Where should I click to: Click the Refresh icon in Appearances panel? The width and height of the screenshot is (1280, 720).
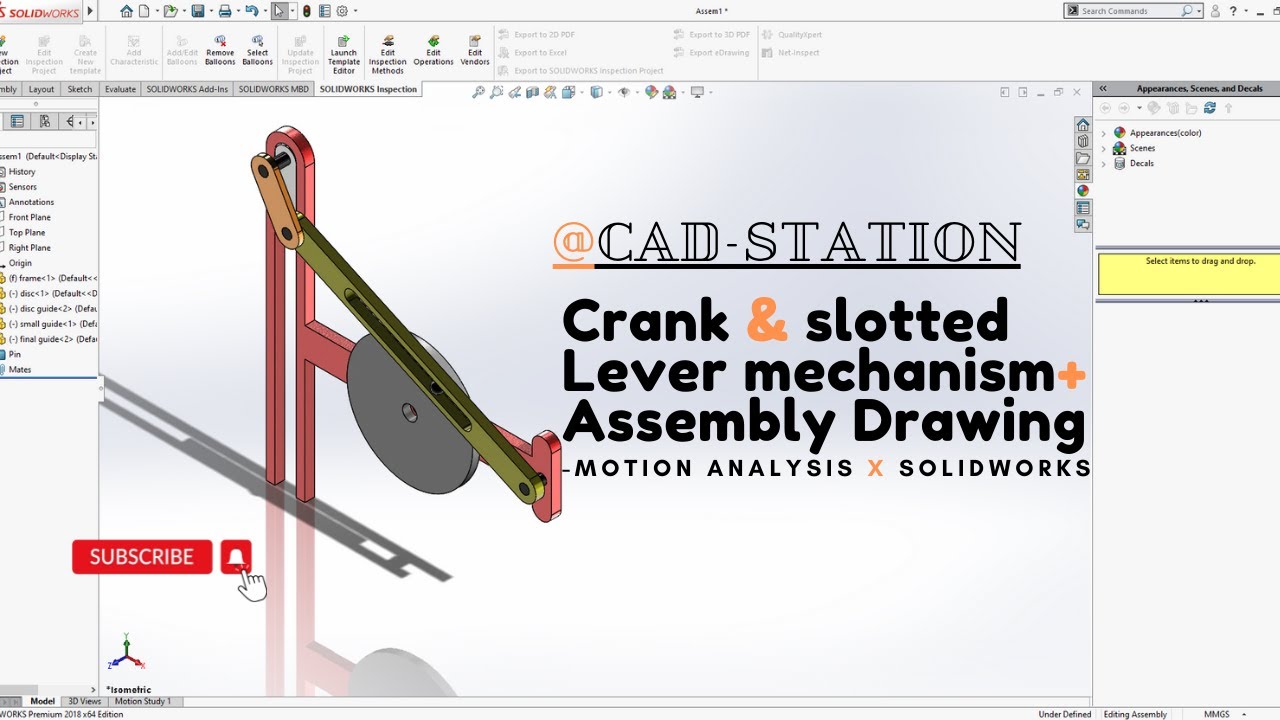1210,108
